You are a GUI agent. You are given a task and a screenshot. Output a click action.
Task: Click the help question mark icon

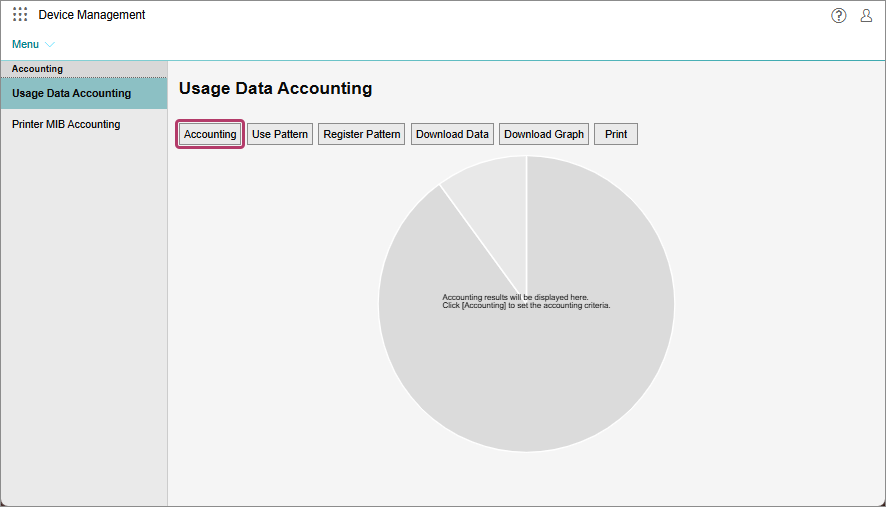point(839,15)
